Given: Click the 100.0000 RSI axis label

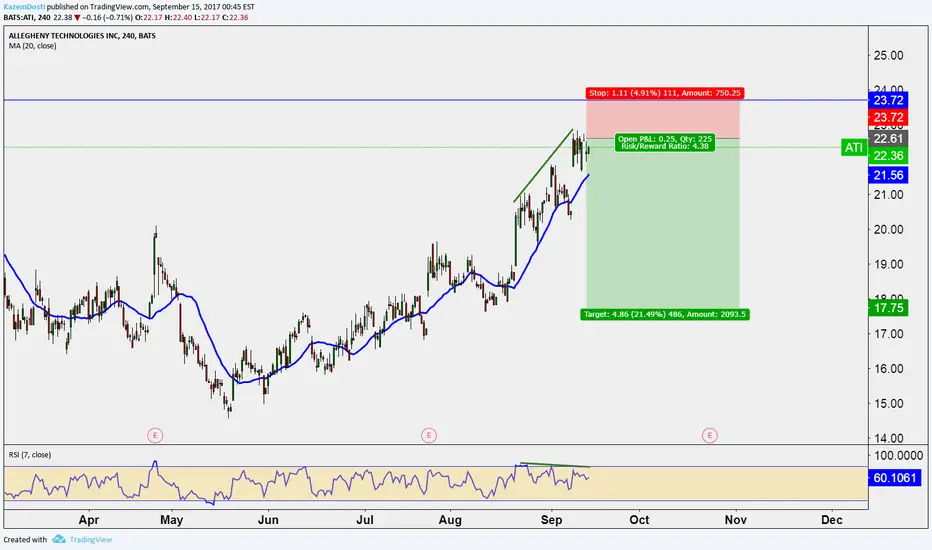Looking at the screenshot, I should tap(898, 455).
